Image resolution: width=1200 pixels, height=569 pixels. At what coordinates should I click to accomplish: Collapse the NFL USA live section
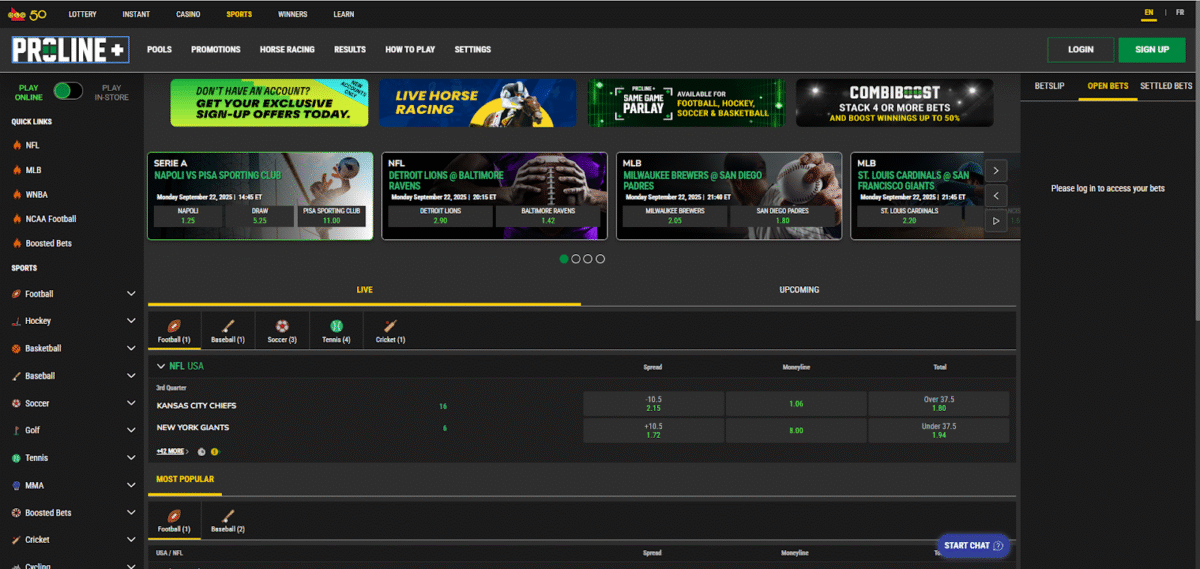161,366
